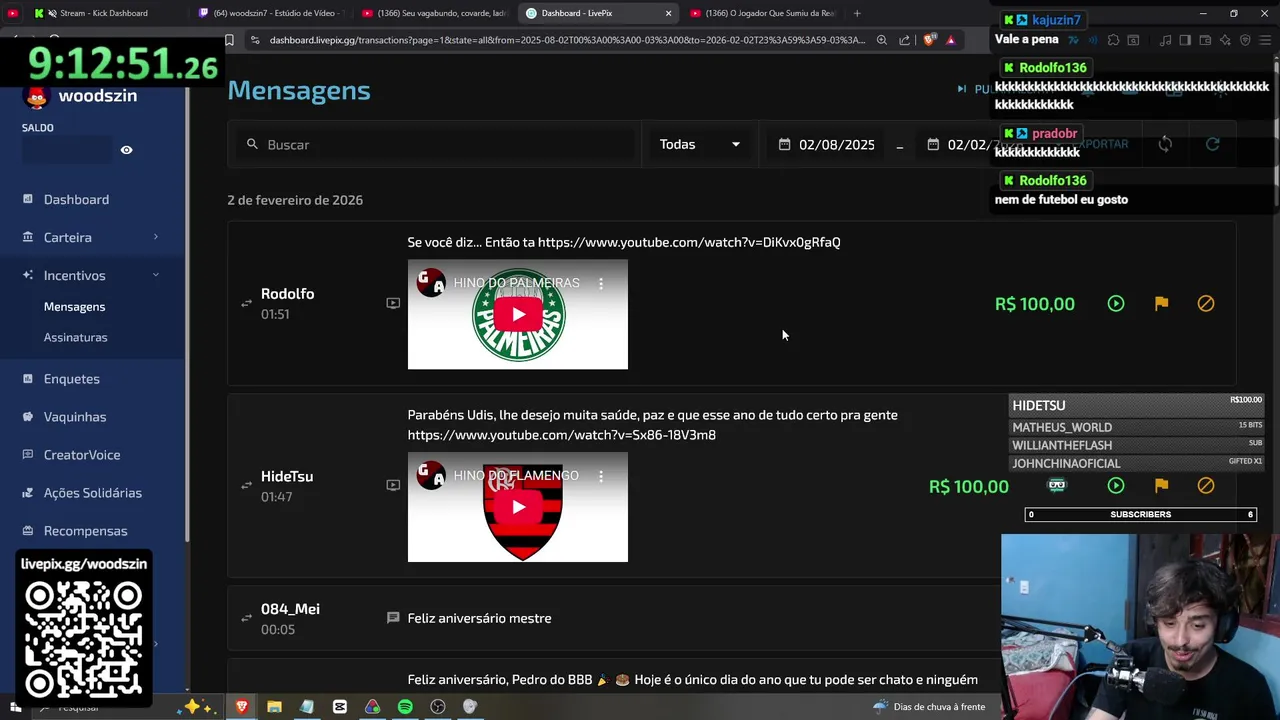
Task: Focus the Buscar search field
Action: tap(435, 144)
